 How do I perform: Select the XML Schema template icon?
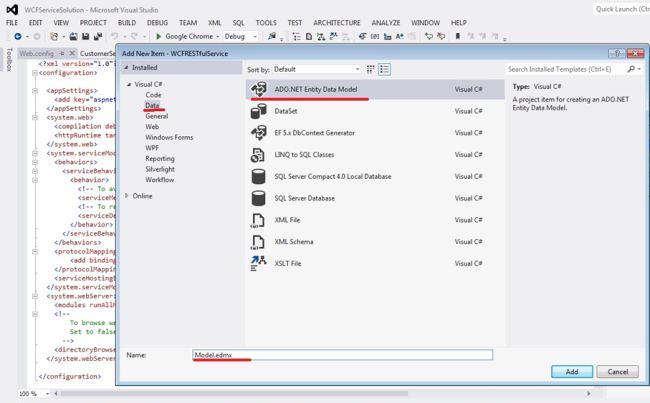point(258,242)
